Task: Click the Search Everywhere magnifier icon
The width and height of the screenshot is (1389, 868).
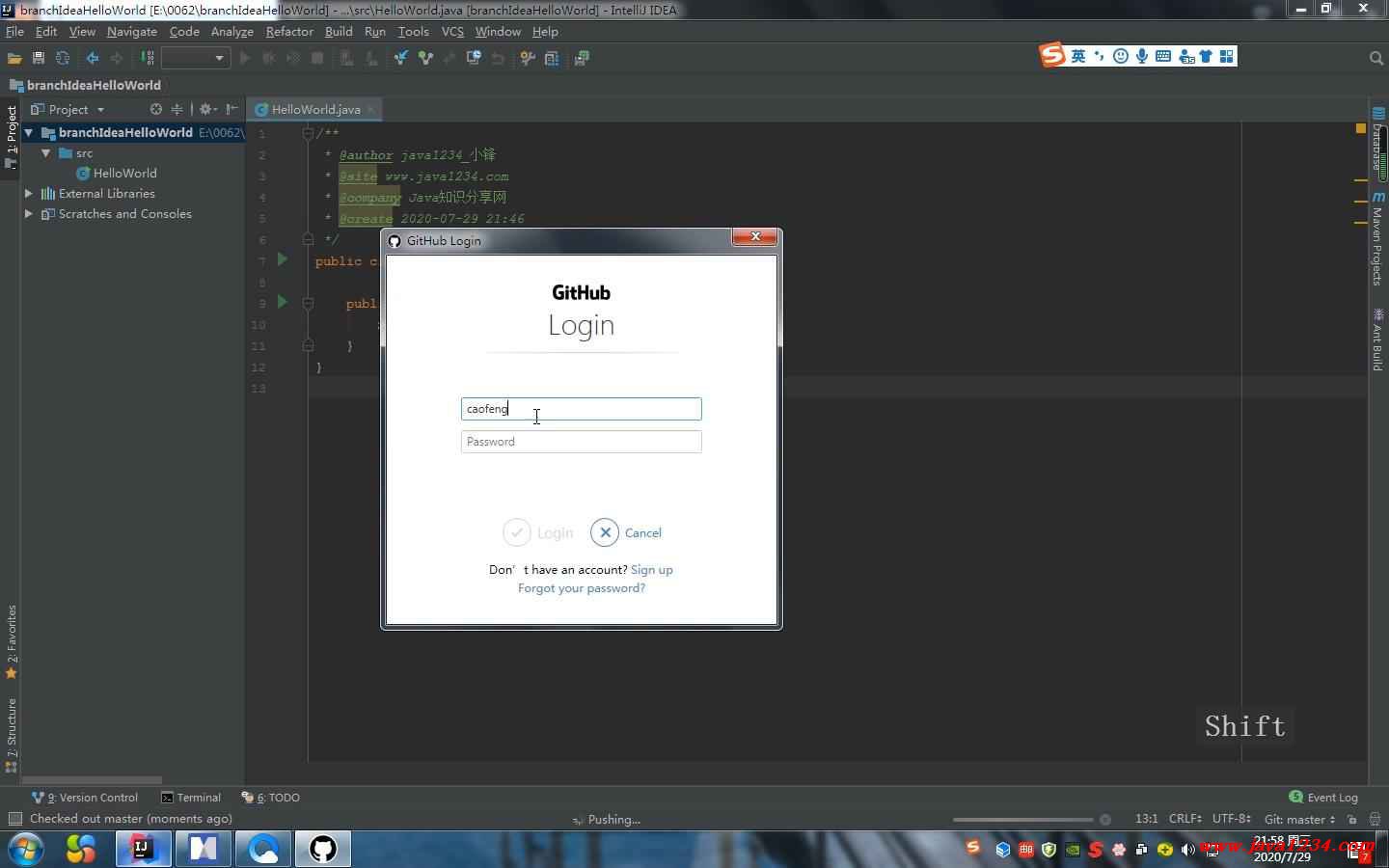Action: (1376, 58)
